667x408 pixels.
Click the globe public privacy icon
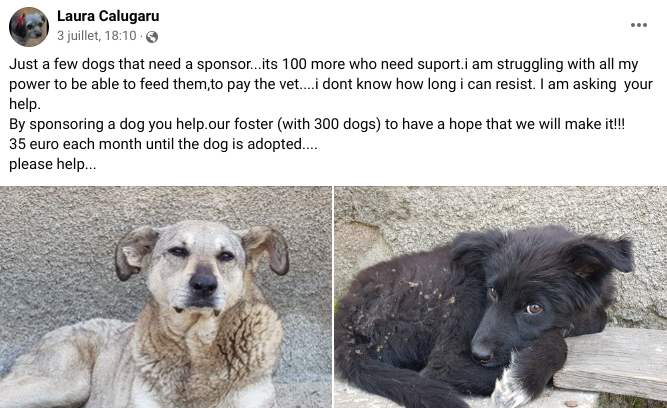(152, 37)
